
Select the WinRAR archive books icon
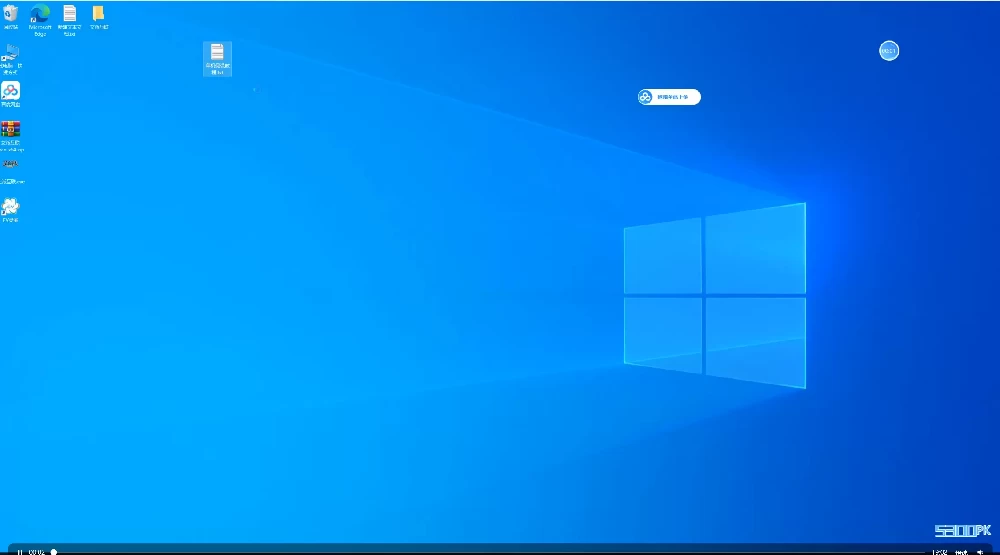pos(11,136)
